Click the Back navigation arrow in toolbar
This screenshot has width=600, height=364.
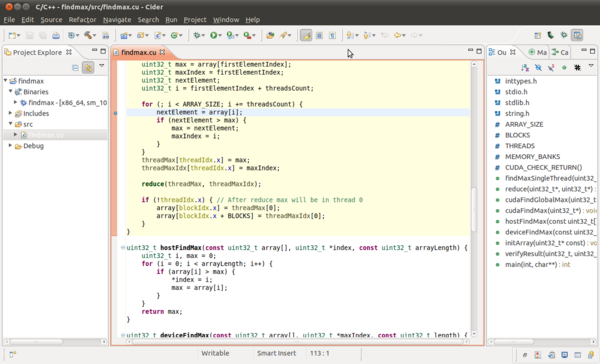pos(398,35)
